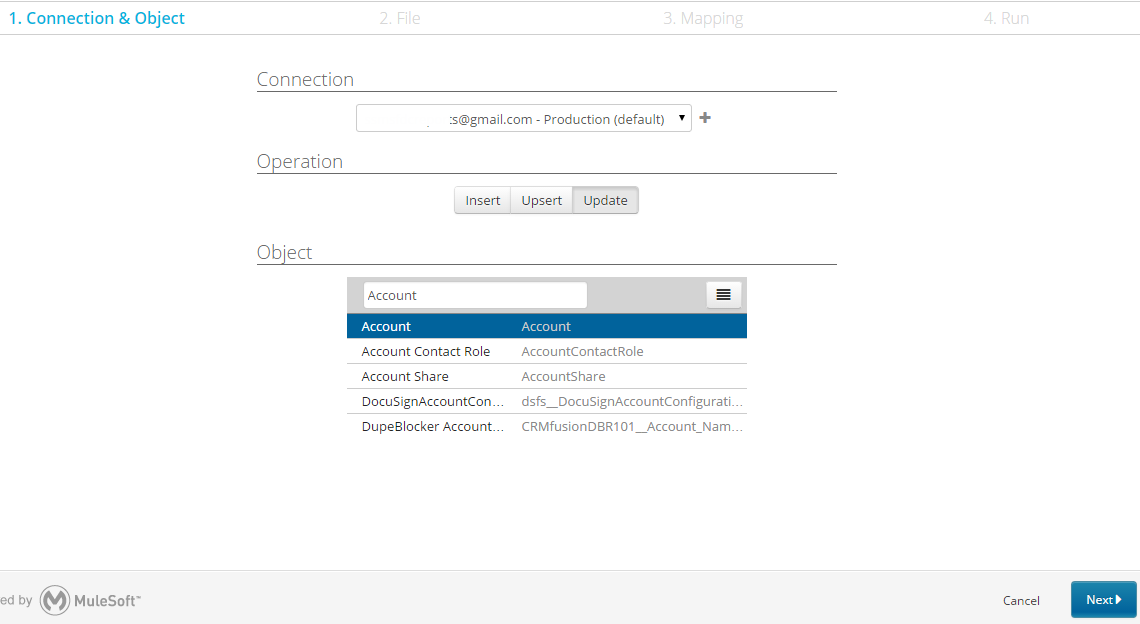This screenshot has height=624, width=1140.
Task: Return to the Connection & Object step
Action: (x=97, y=17)
